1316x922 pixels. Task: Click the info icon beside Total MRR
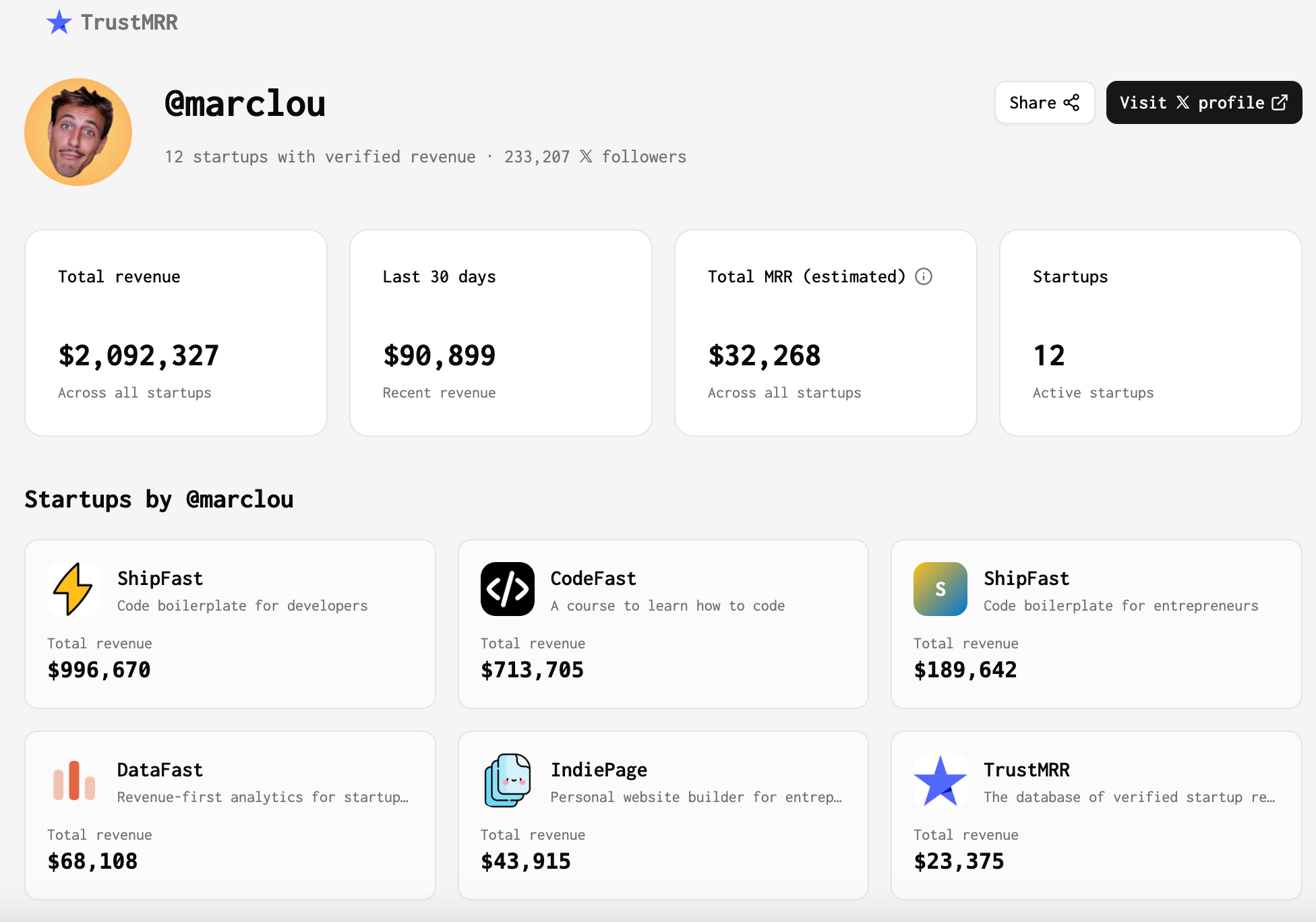coord(924,276)
